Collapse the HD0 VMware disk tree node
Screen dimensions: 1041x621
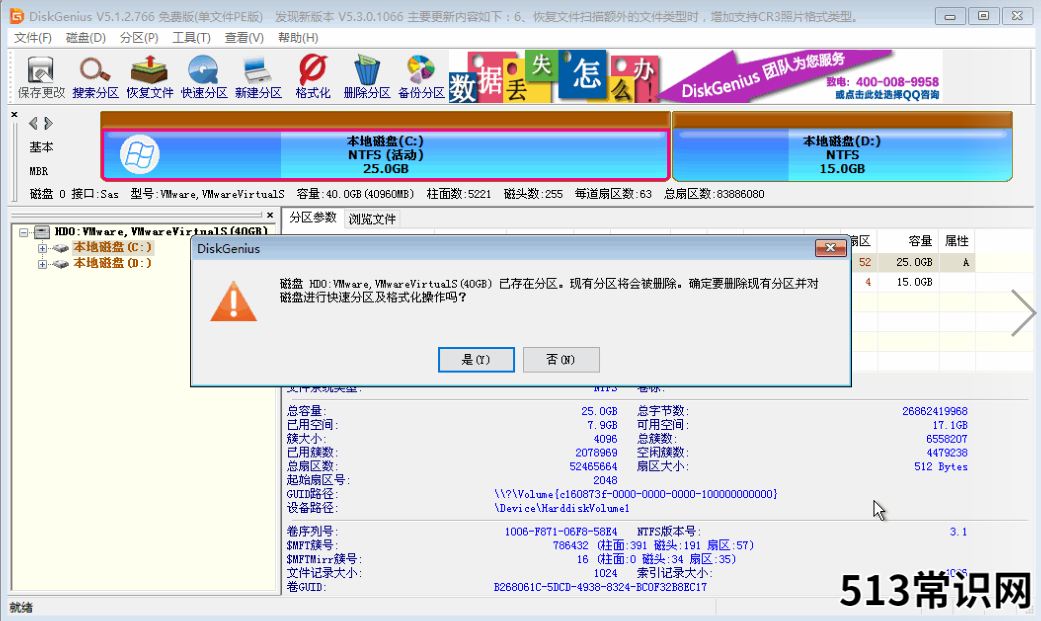coord(24,232)
